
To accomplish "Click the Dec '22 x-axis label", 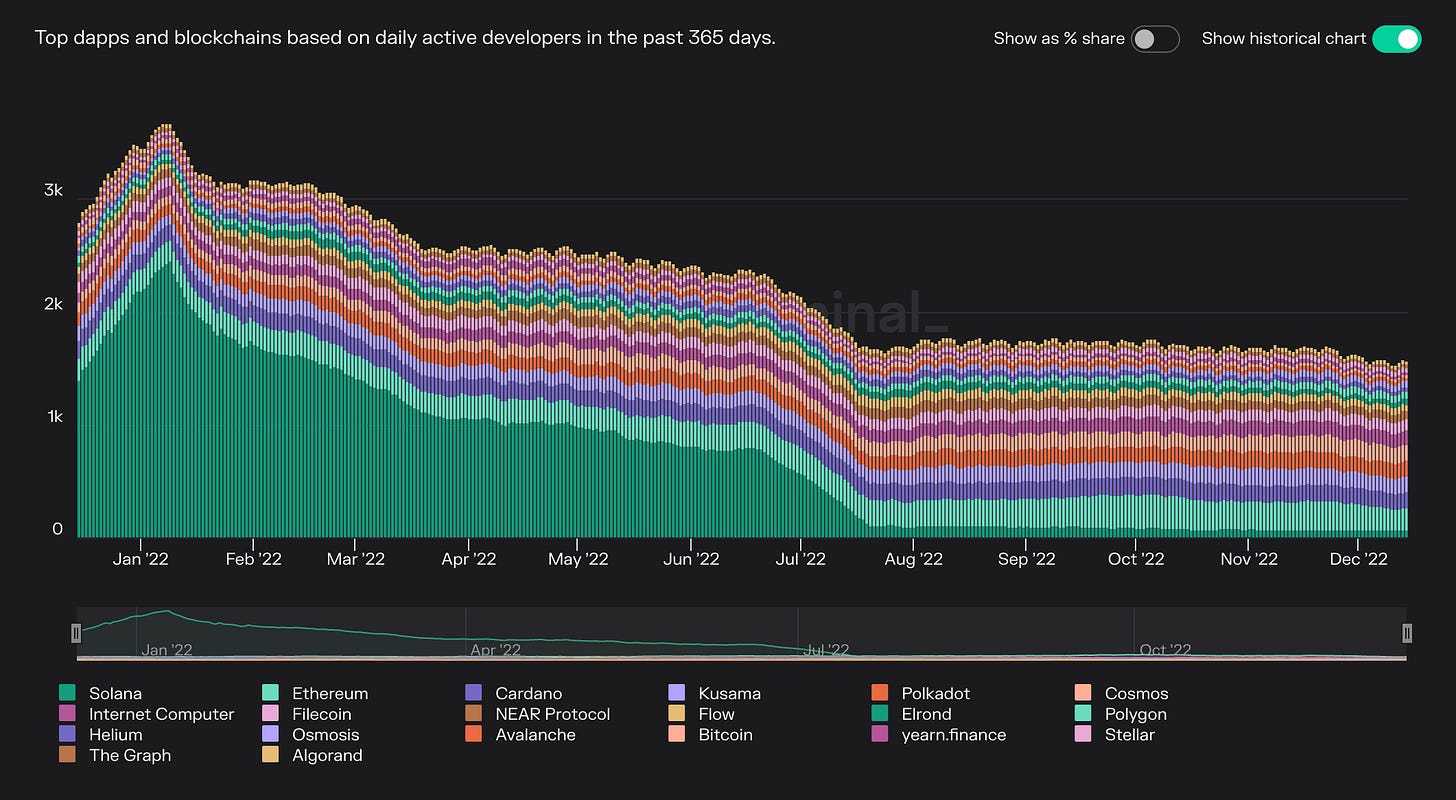I will point(1359,559).
